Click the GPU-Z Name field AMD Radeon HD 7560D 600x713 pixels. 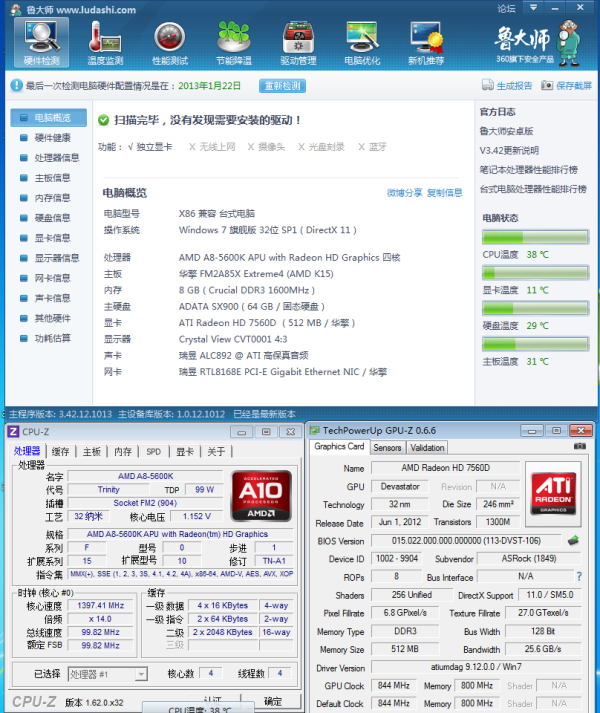pyautogui.click(x=445, y=468)
